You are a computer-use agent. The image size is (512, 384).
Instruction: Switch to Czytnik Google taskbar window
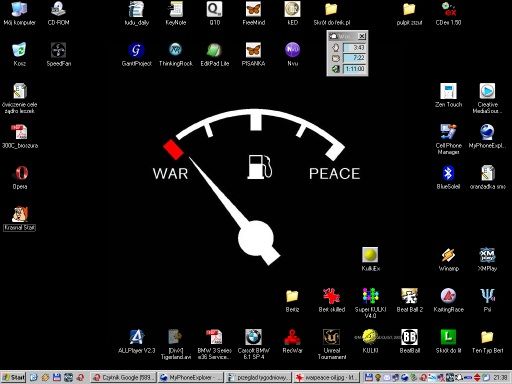[123, 377]
